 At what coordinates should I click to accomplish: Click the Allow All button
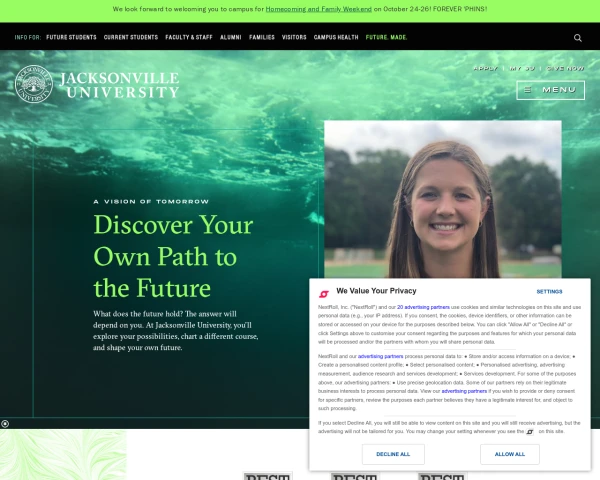point(510,454)
